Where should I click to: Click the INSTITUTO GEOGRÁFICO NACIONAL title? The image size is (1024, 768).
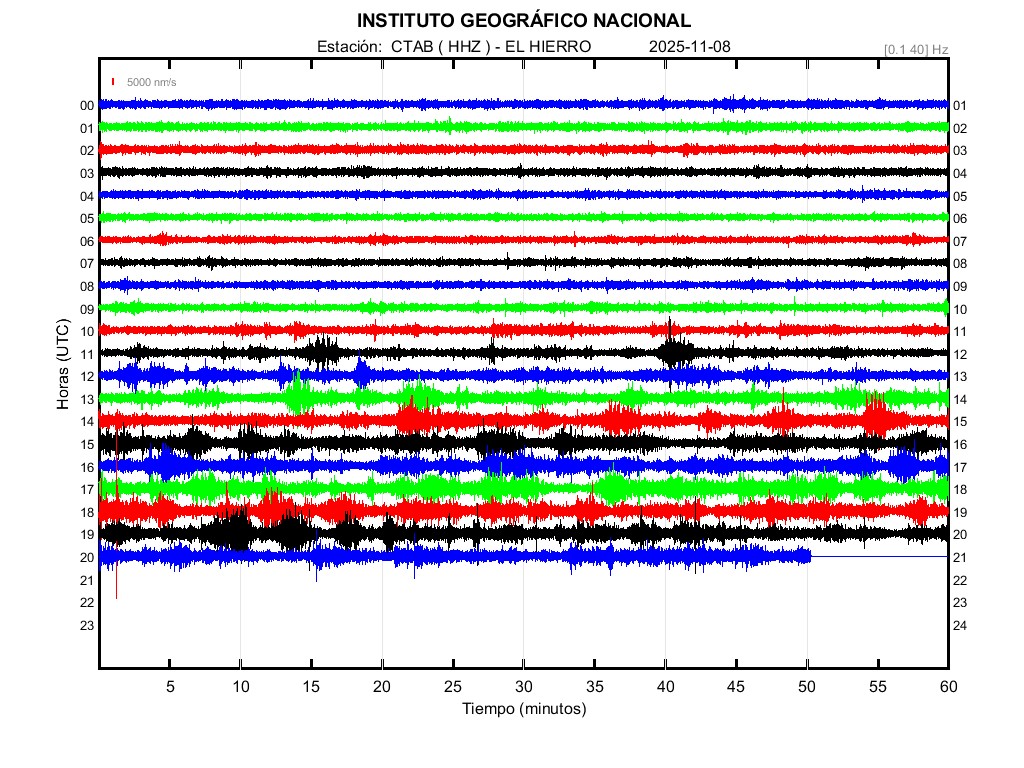point(523,21)
